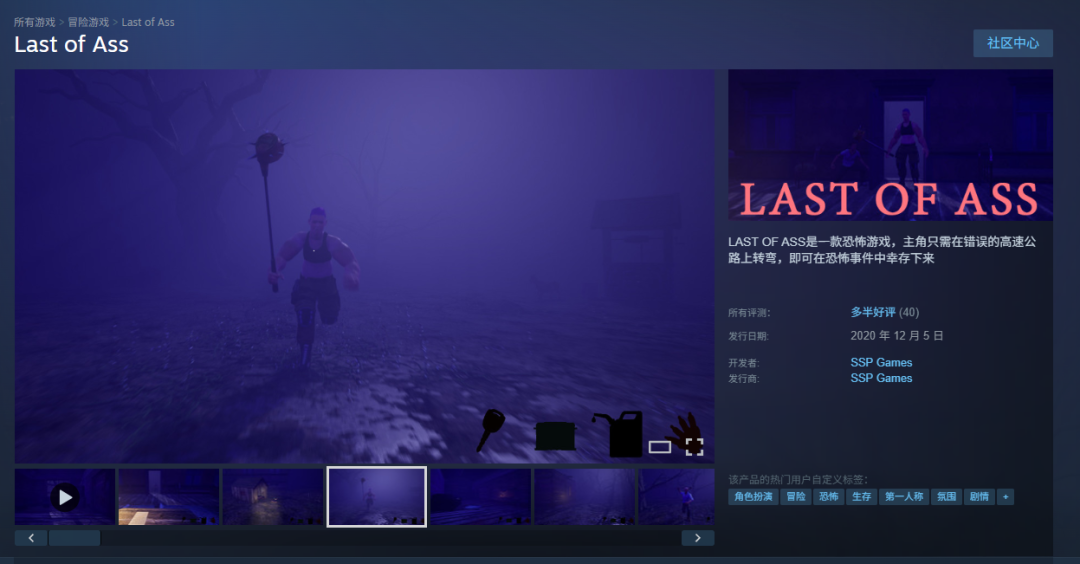Click the left arrow of thumbnail strip
Image resolution: width=1080 pixels, height=564 pixels.
[31, 538]
